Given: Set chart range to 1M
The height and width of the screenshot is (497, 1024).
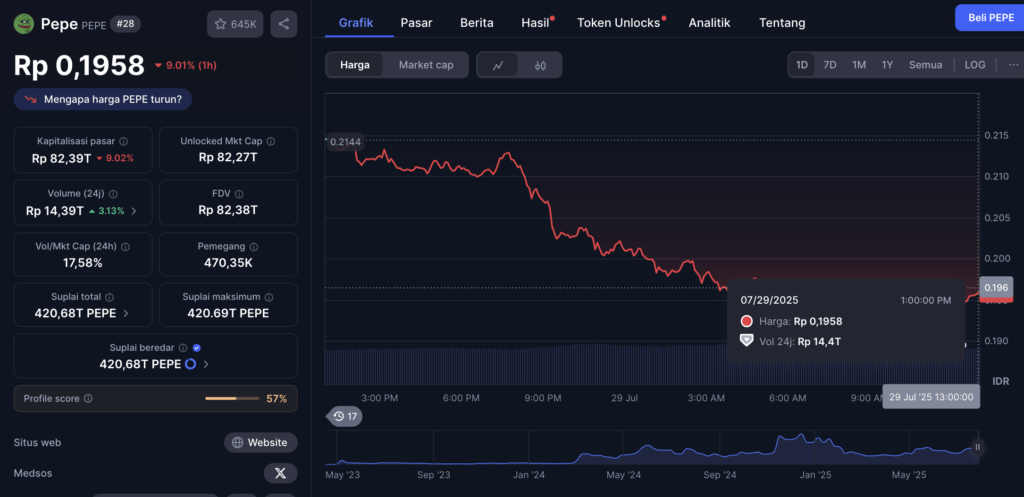Looking at the screenshot, I should point(859,65).
